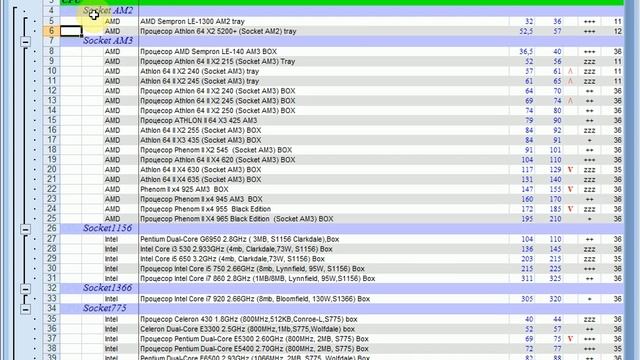Select the Athlon 64 II X2 215 Tray cell
The width and height of the screenshot is (640, 360).
coord(324,61)
